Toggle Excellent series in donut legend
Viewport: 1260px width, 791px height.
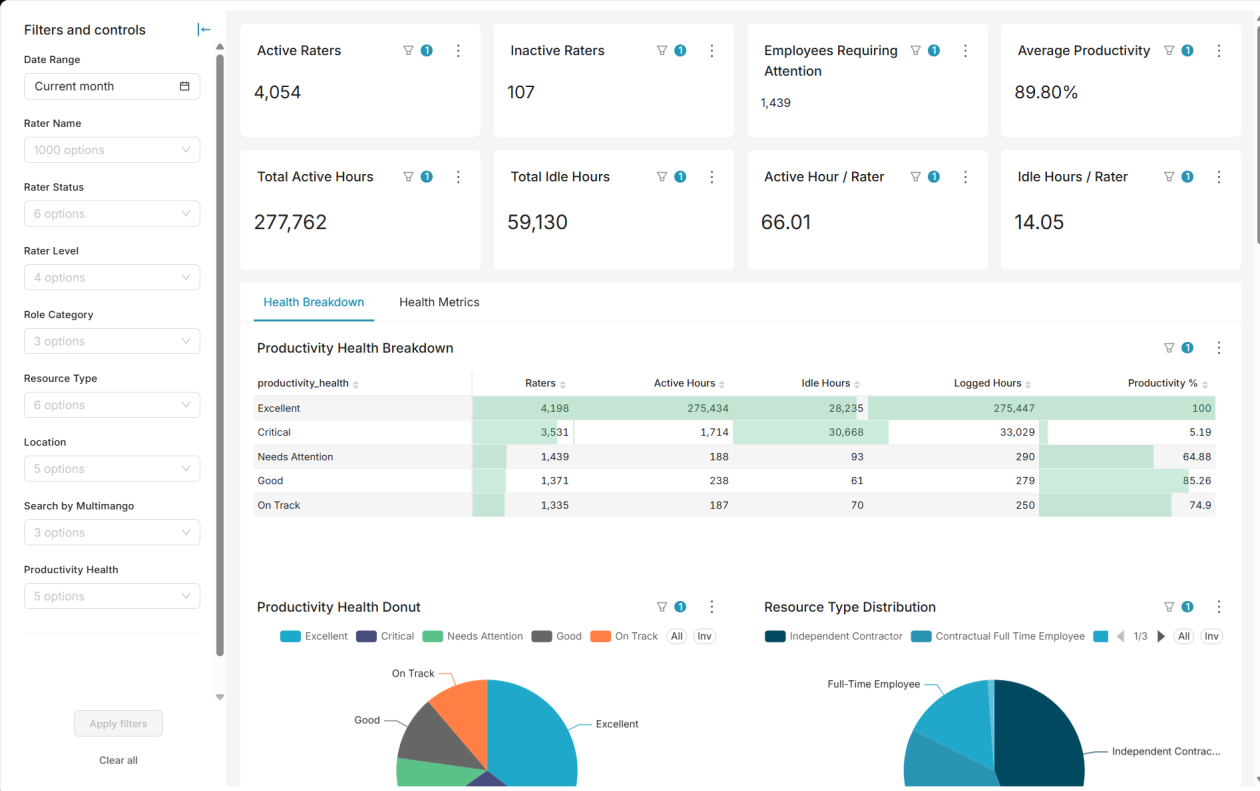point(314,636)
